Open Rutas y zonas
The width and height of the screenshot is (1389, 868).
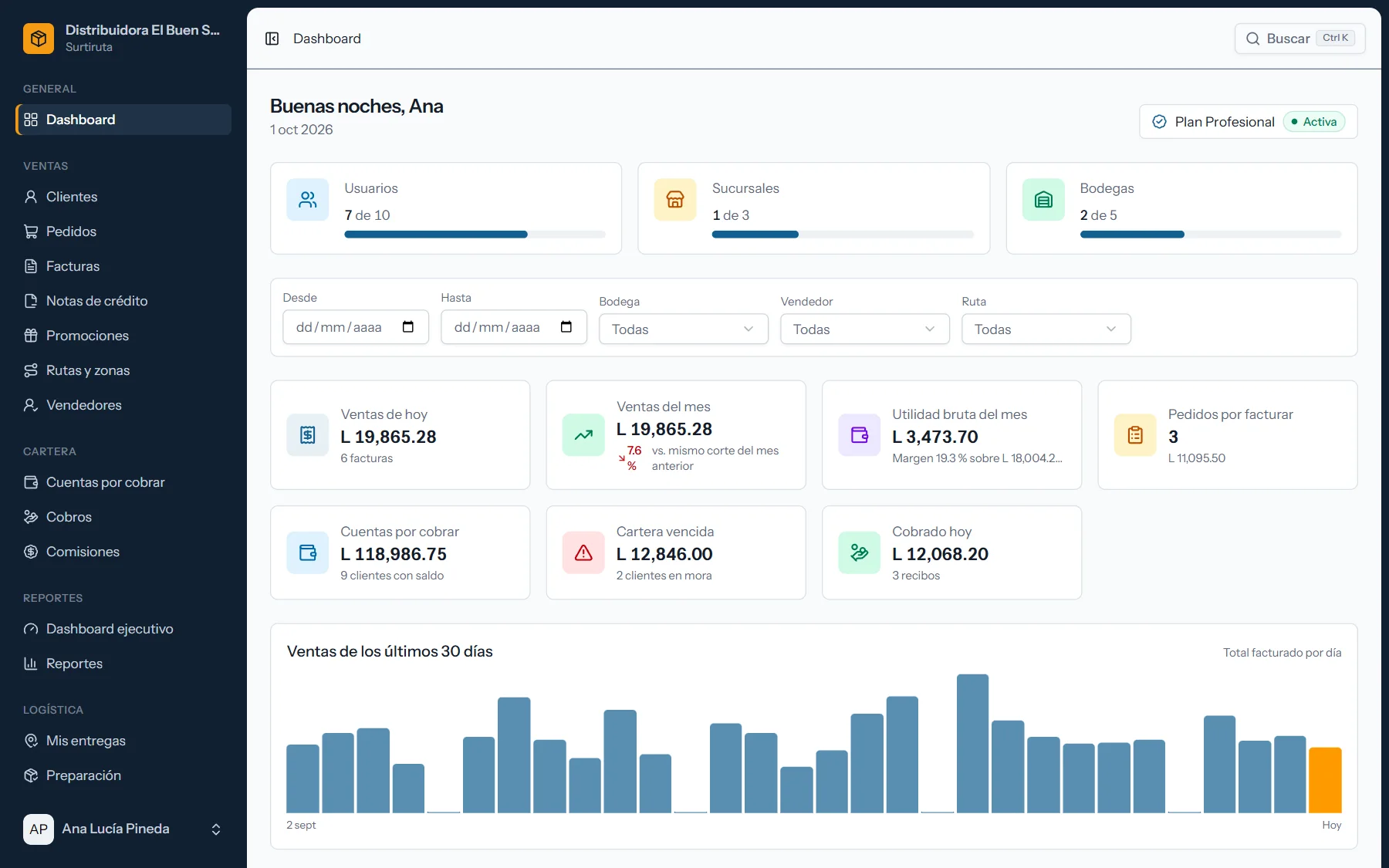123,370
